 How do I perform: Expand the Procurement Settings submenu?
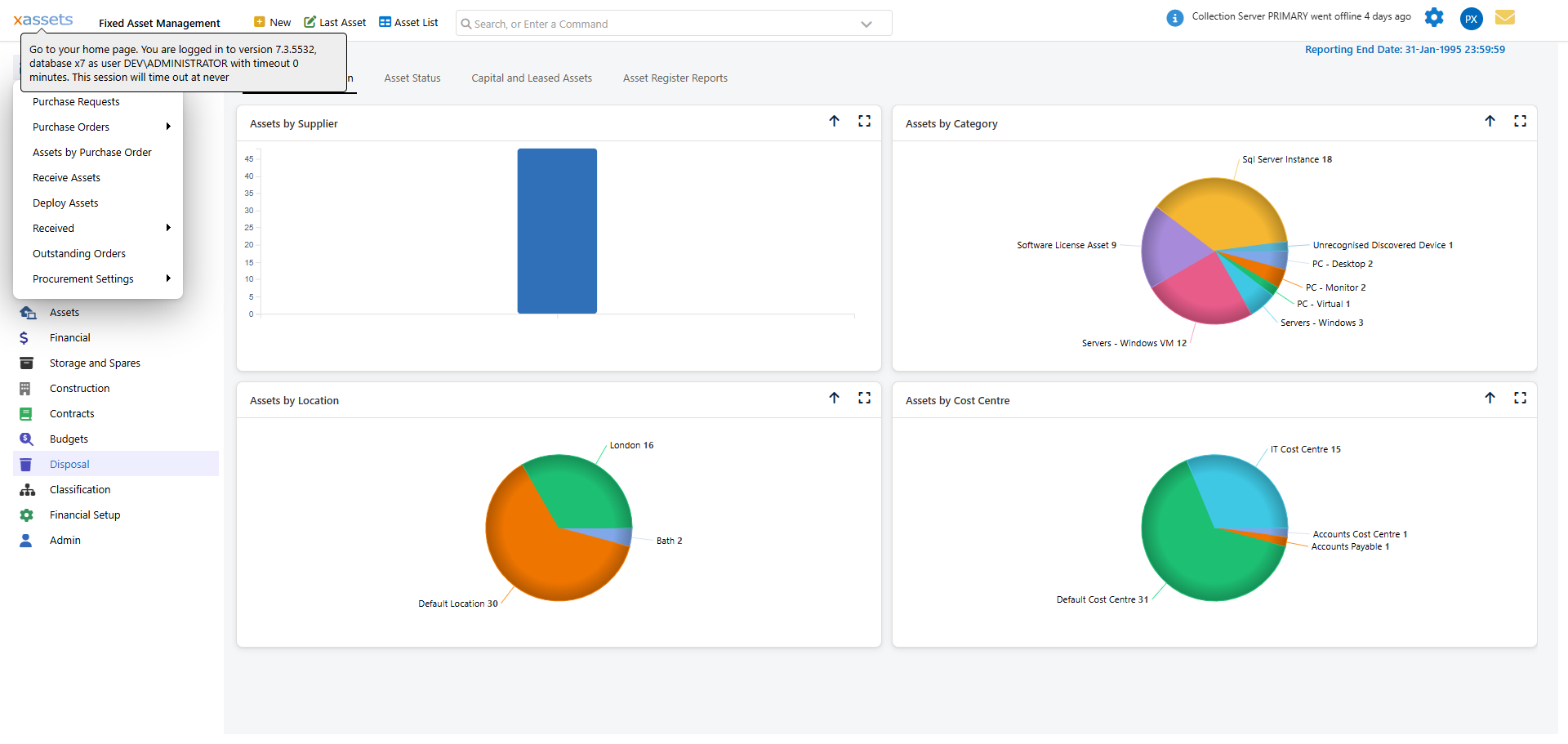pyautogui.click(x=167, y=278)
